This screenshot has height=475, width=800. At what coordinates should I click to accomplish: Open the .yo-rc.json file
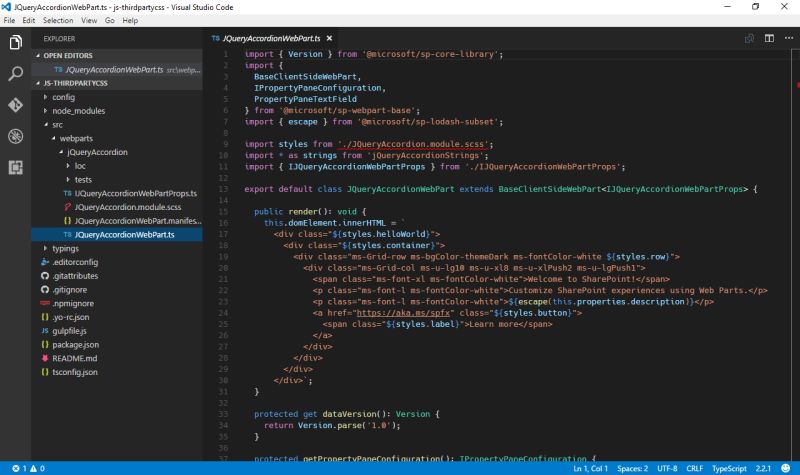117,317
